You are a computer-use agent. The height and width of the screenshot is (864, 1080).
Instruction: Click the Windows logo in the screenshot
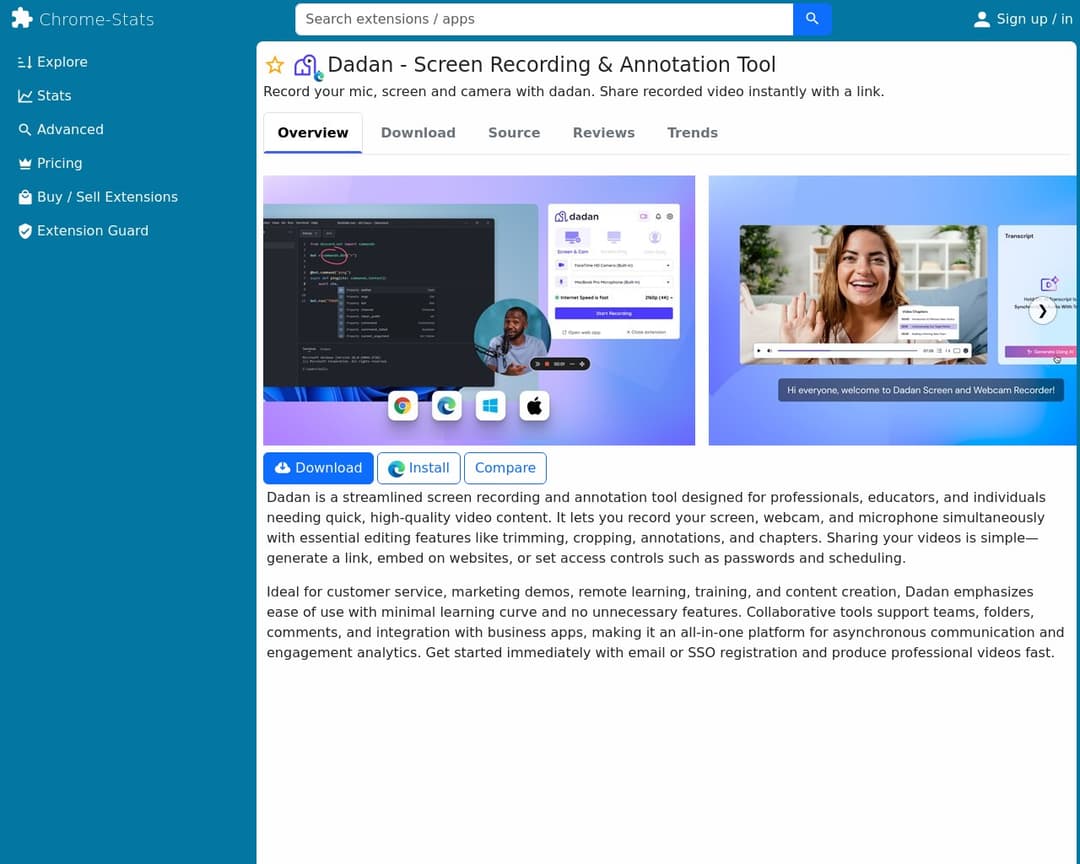click(490, 406)
